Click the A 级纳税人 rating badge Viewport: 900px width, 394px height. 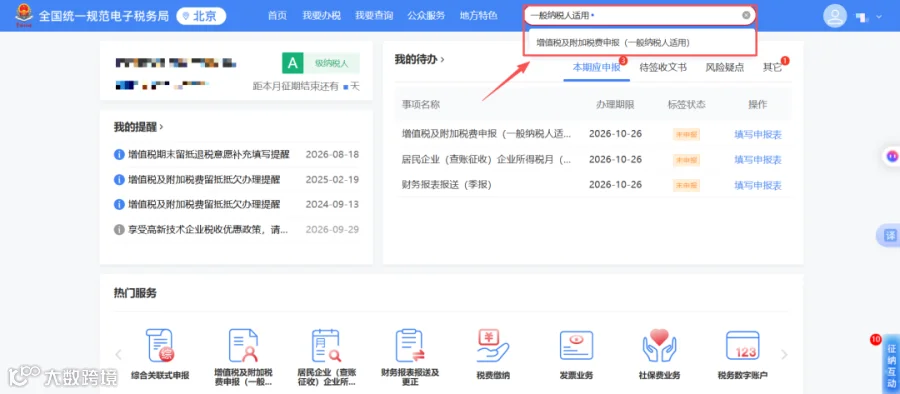point(320,63)
